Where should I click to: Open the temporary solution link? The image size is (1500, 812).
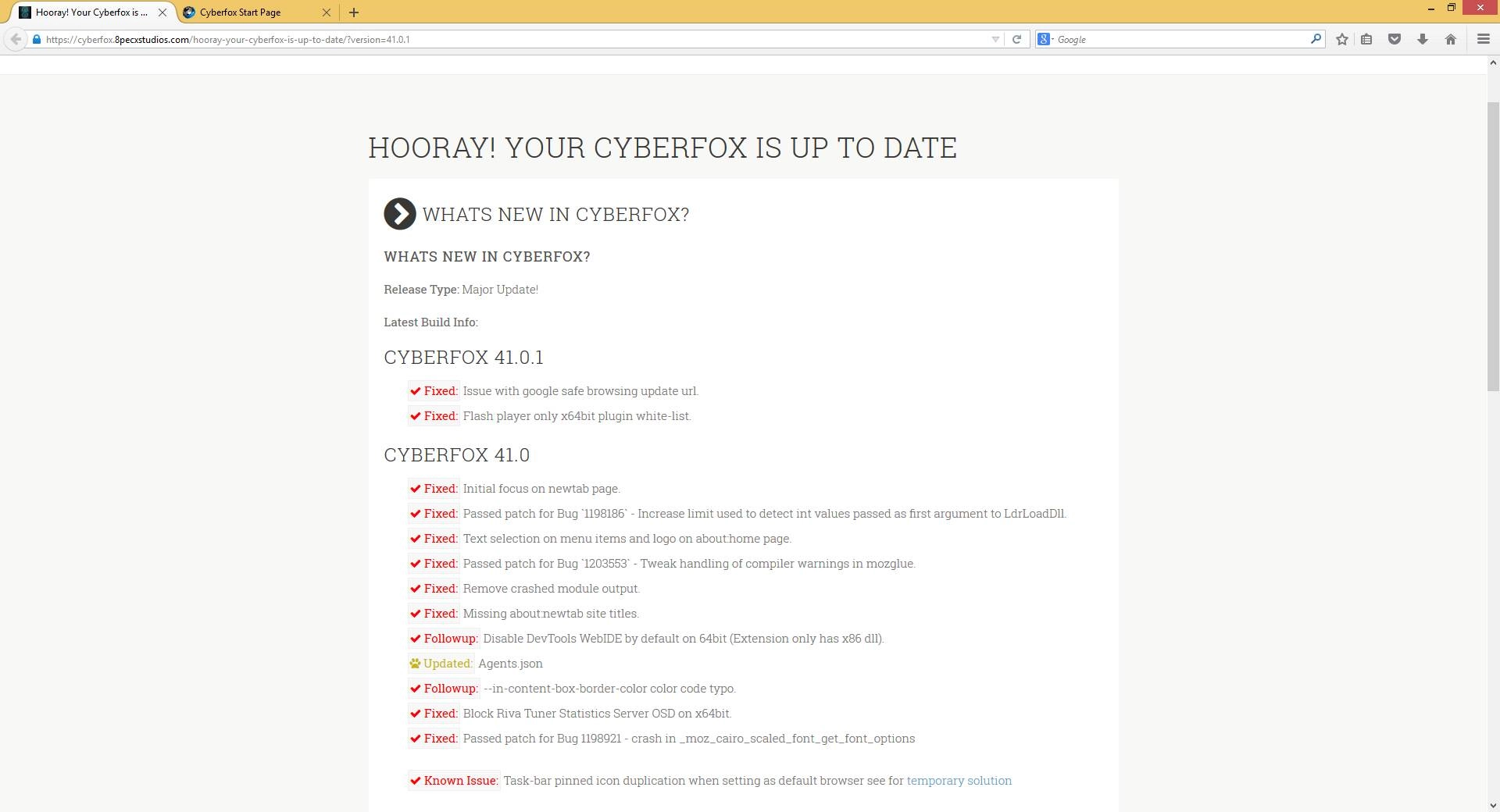click(x=959, y=781)
